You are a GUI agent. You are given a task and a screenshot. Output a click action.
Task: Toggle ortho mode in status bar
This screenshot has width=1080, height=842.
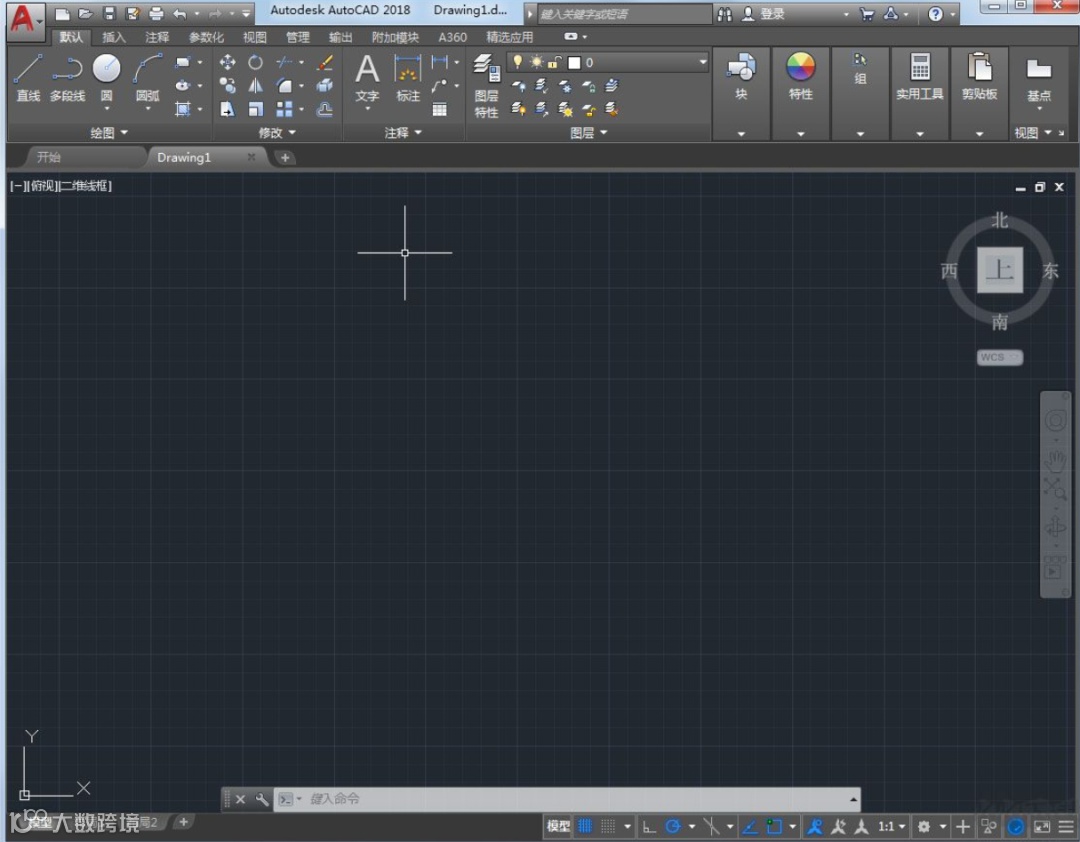tap(649, 826)
